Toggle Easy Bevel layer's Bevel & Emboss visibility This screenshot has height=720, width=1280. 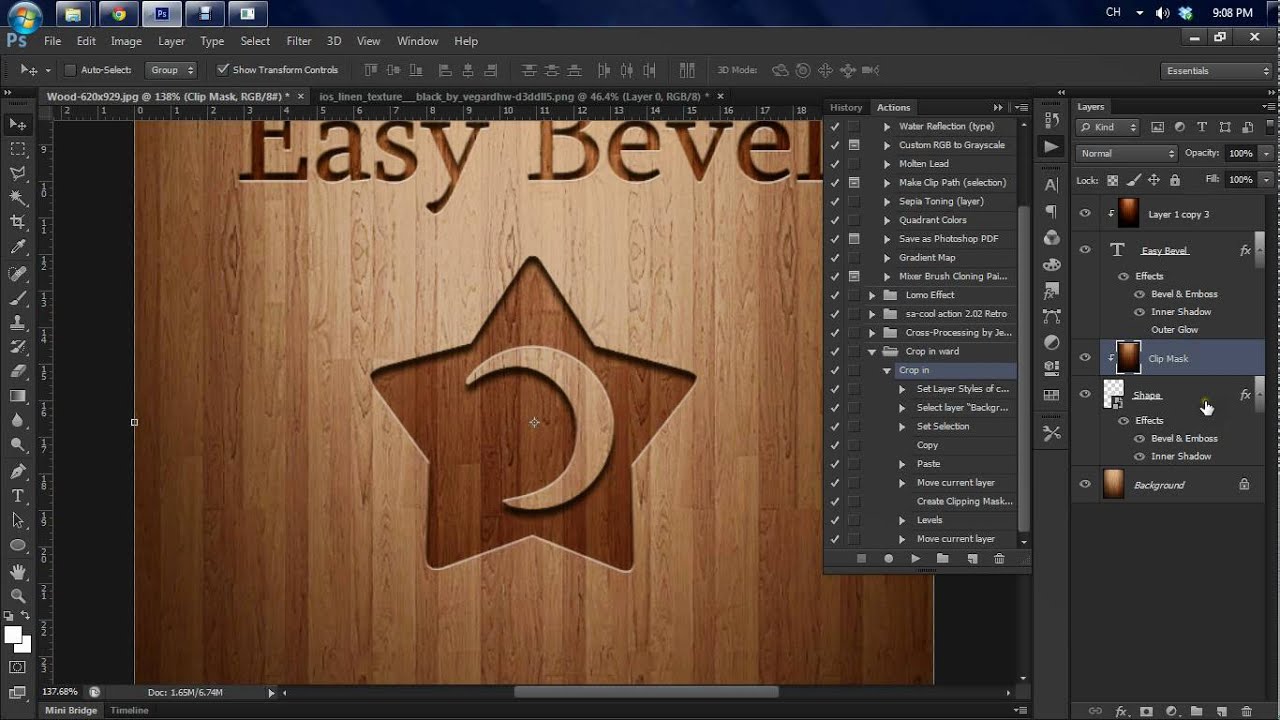pos(1139,295)
